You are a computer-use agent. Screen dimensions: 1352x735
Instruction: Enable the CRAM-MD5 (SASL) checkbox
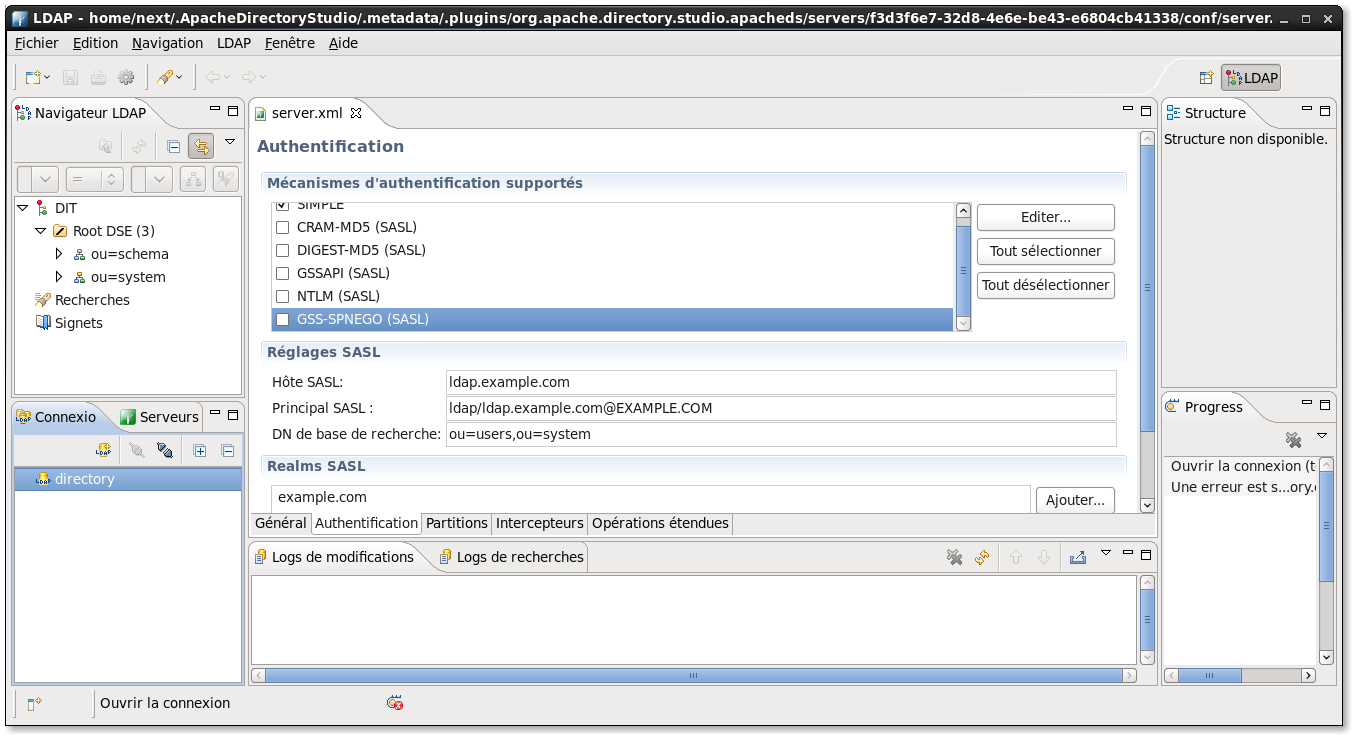click(282, 227)
